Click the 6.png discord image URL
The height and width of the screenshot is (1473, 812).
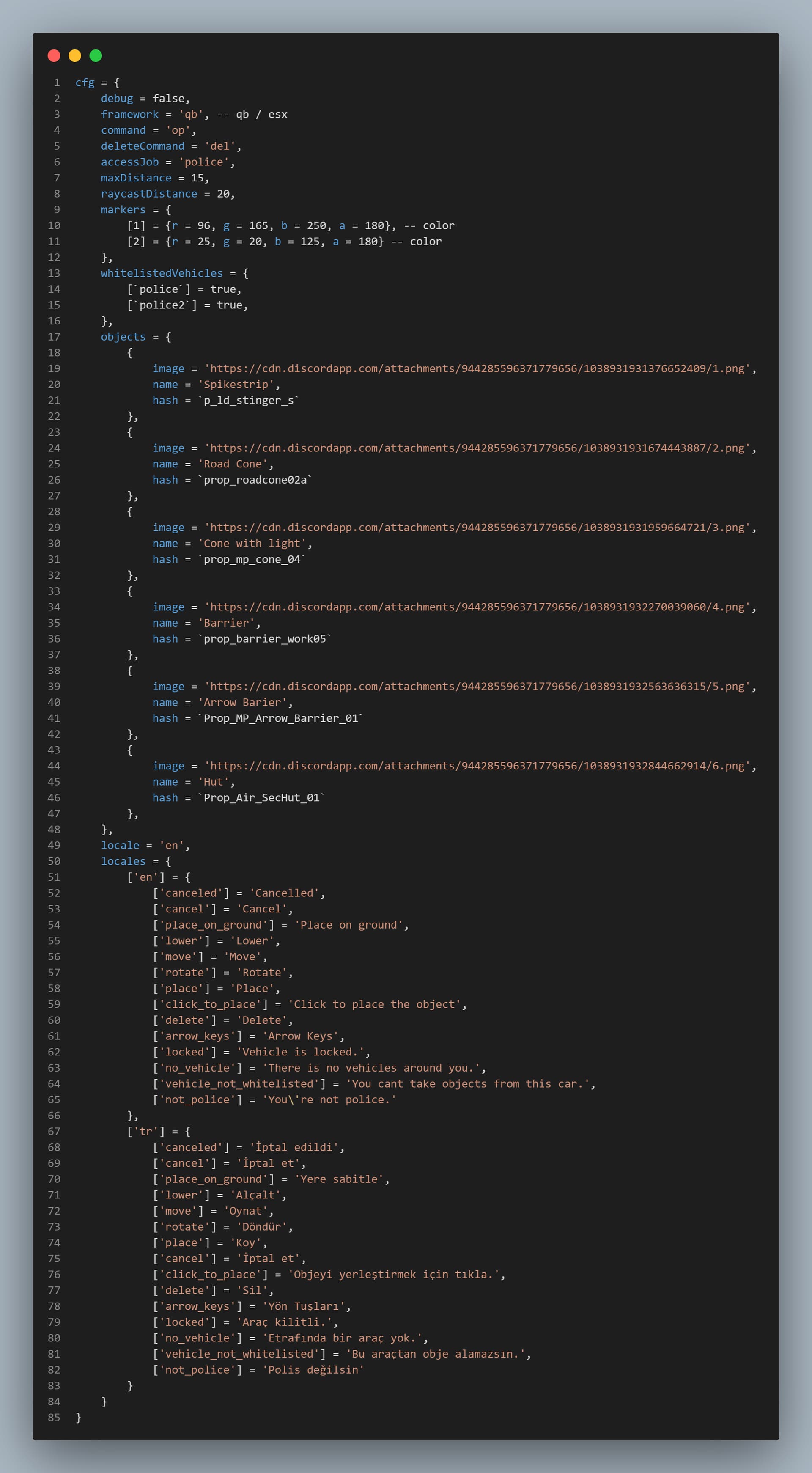pyautogui.click(x=477, y=766)
